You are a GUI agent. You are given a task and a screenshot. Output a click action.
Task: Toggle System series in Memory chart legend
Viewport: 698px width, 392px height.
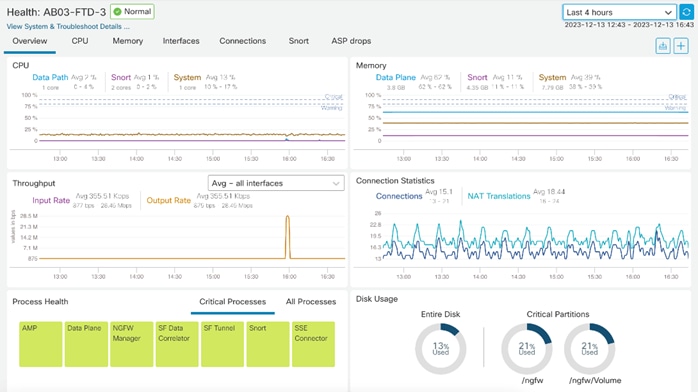pyautogui.click(x=552, y=77)
